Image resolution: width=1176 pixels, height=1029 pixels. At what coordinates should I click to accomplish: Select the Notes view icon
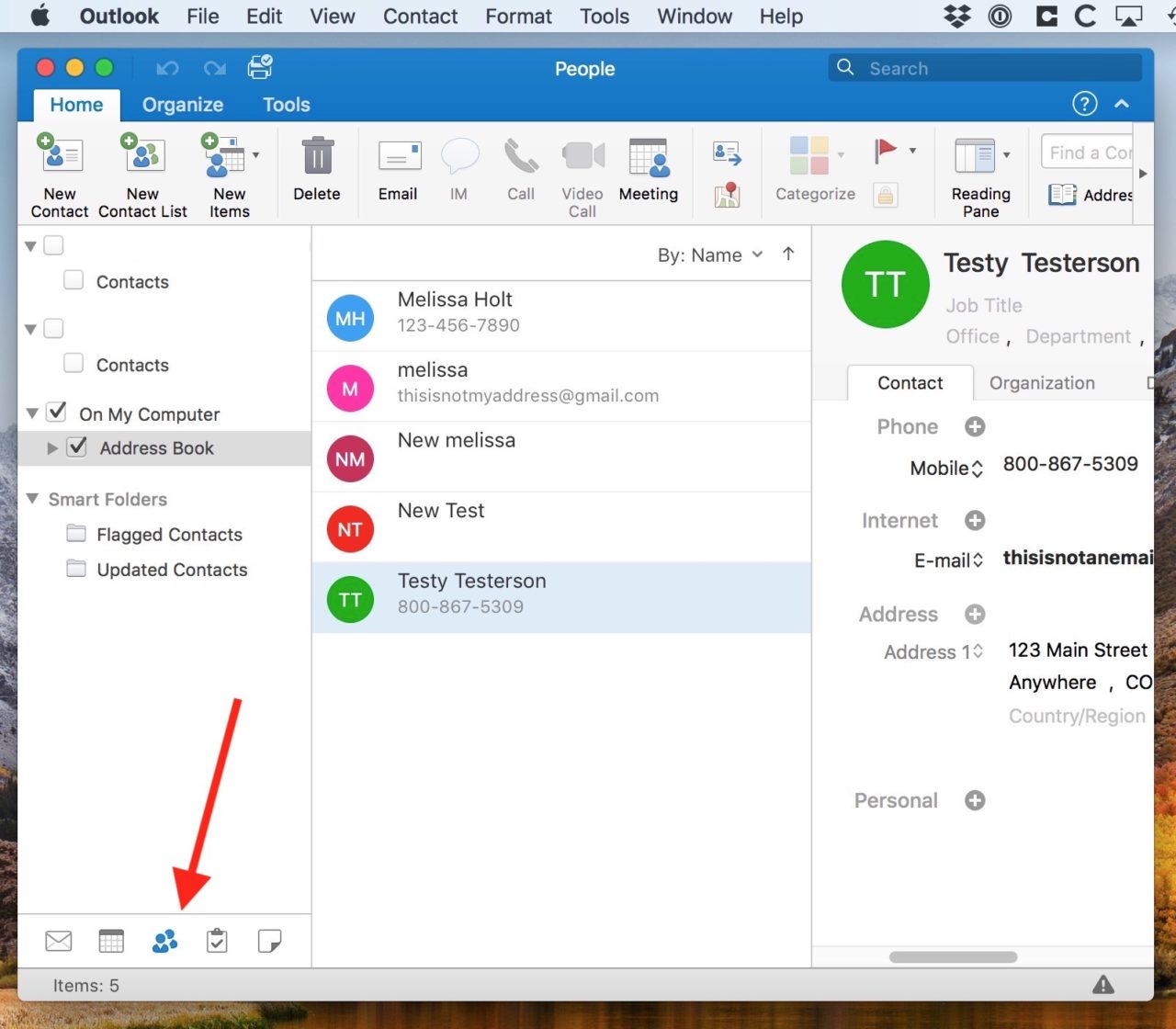click(x=269, y=941)
